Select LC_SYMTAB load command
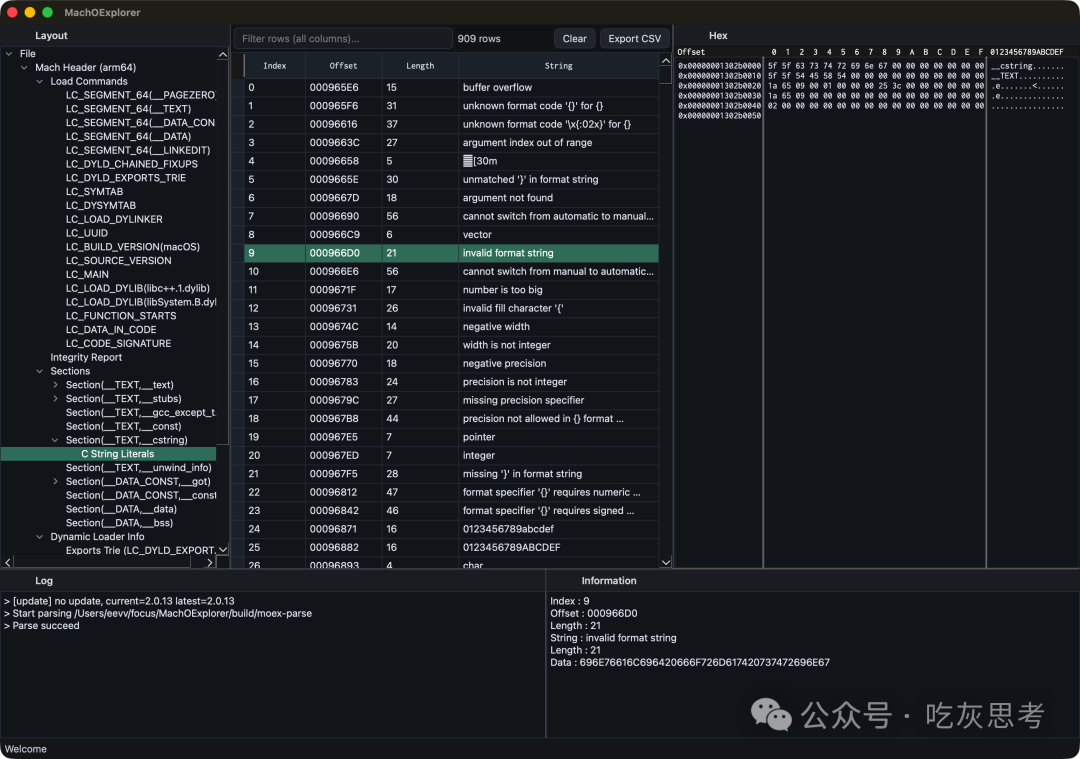This screenshot has height=759, width=1080. click(94, 191)
